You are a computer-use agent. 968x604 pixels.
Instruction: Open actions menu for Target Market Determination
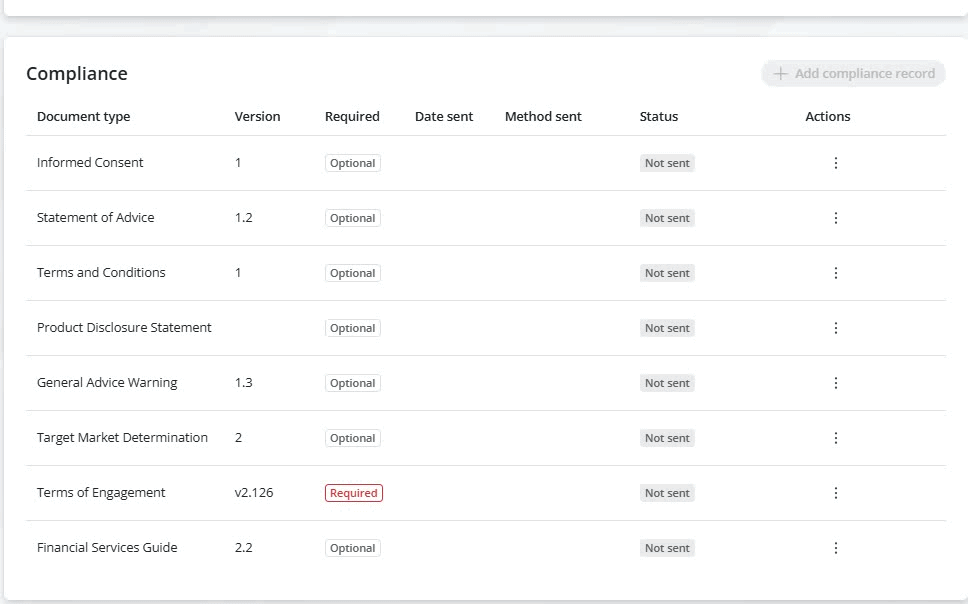(x=836, y=438)
